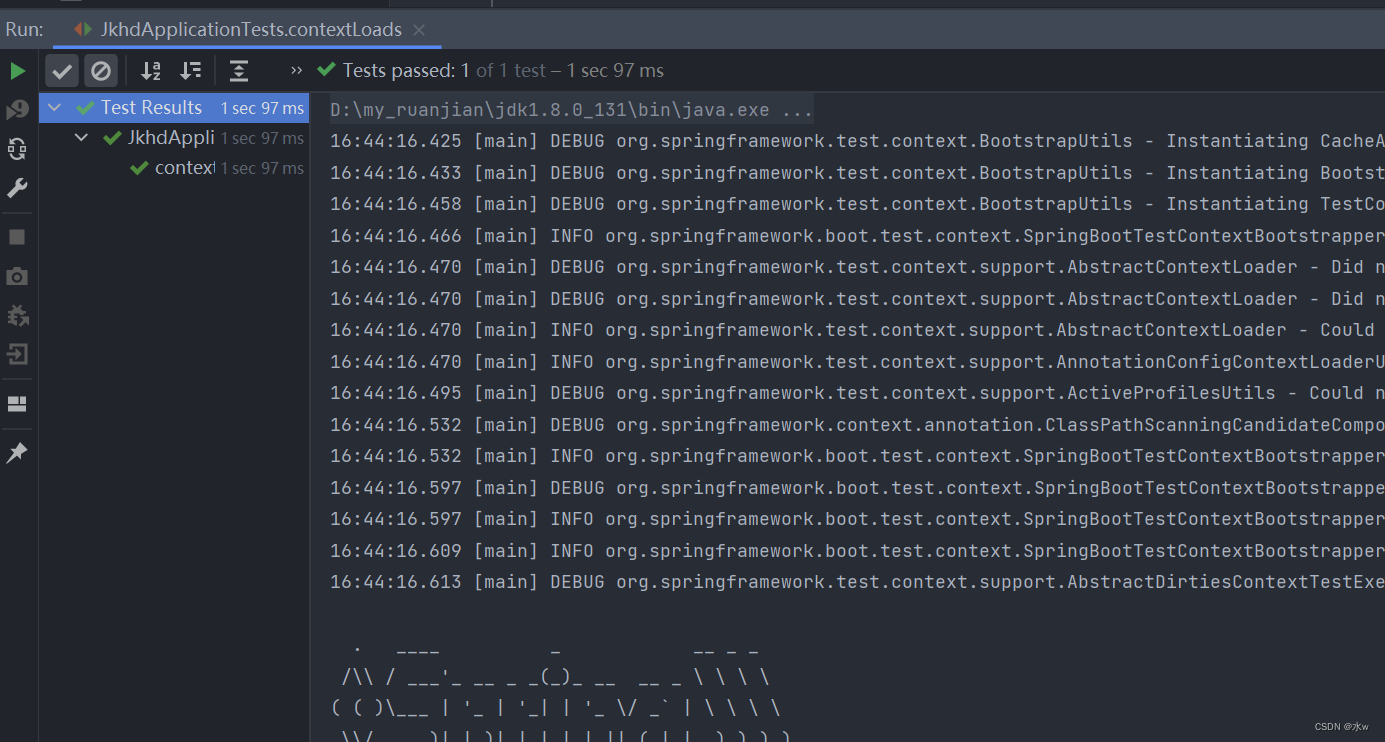Click the AnnotationConfigContextLoaderU log line
The height and width of the screenshot is (742, 1385).
[x=857, y=362]
